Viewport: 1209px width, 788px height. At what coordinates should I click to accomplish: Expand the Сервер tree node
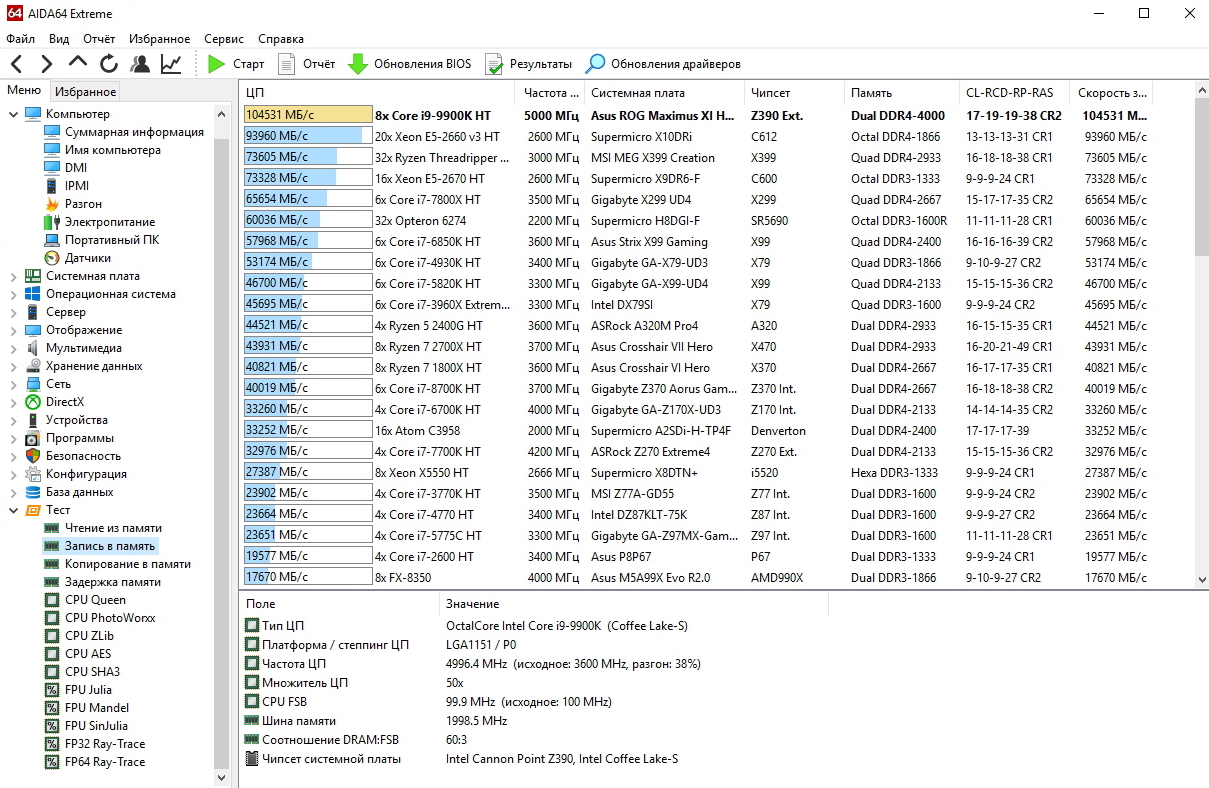[x=13, y=312]
